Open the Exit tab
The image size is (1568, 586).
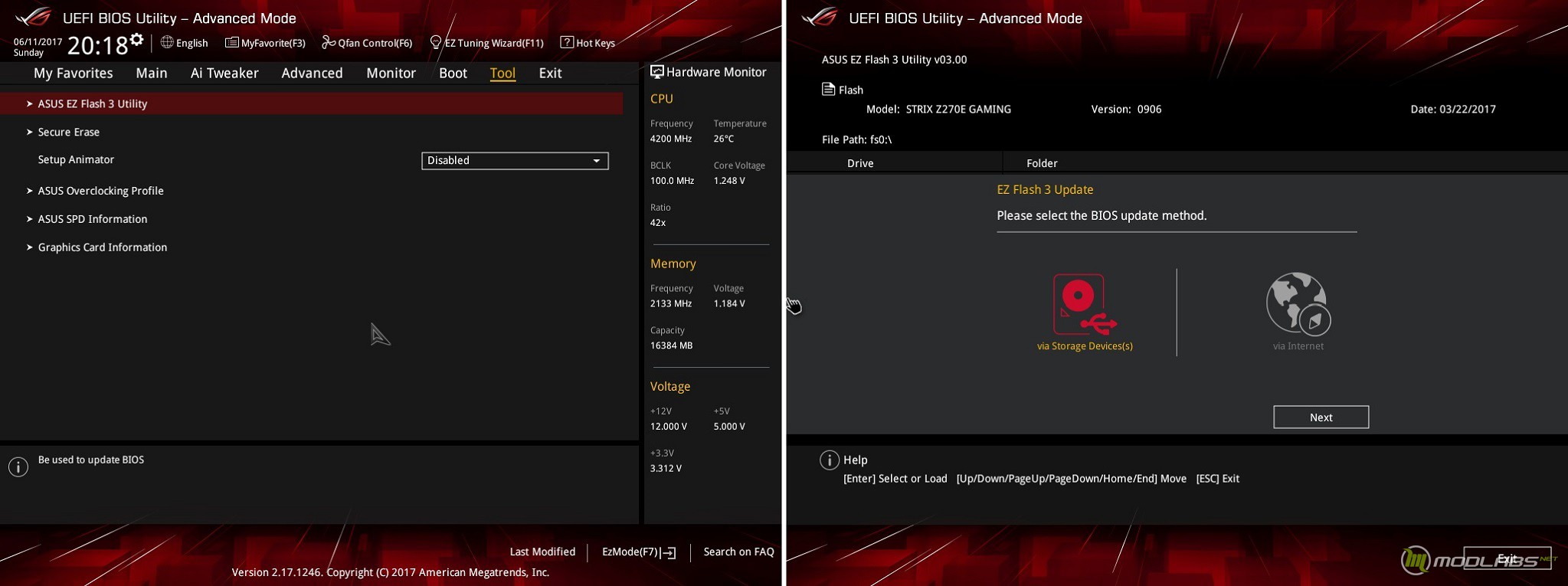[x=550, y=73]
